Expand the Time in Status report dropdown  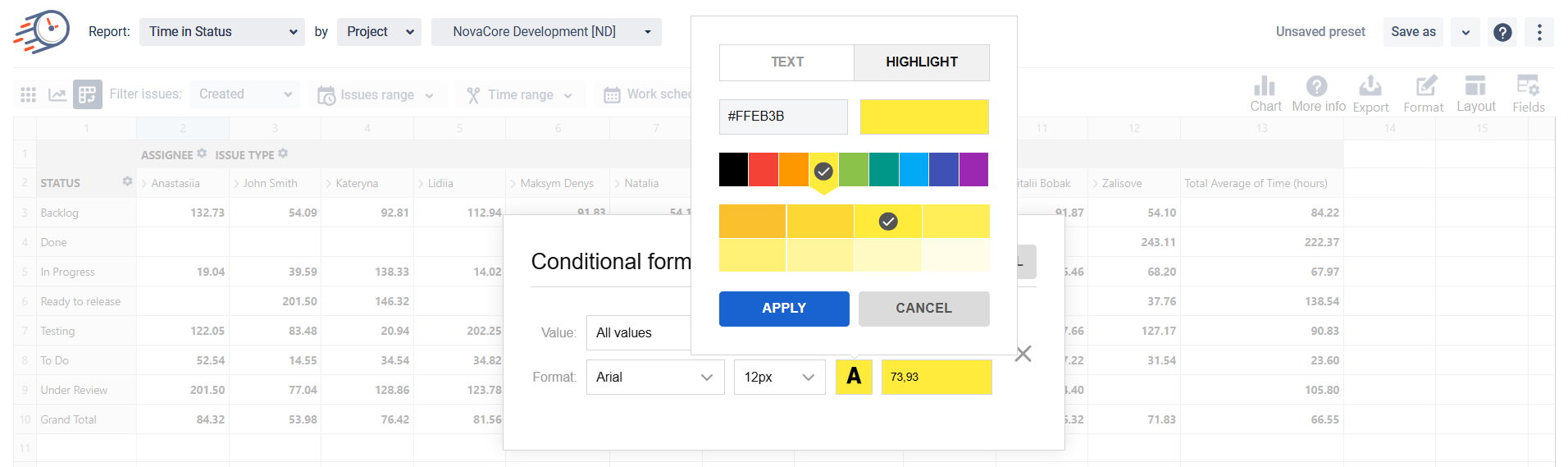[221, 32]
